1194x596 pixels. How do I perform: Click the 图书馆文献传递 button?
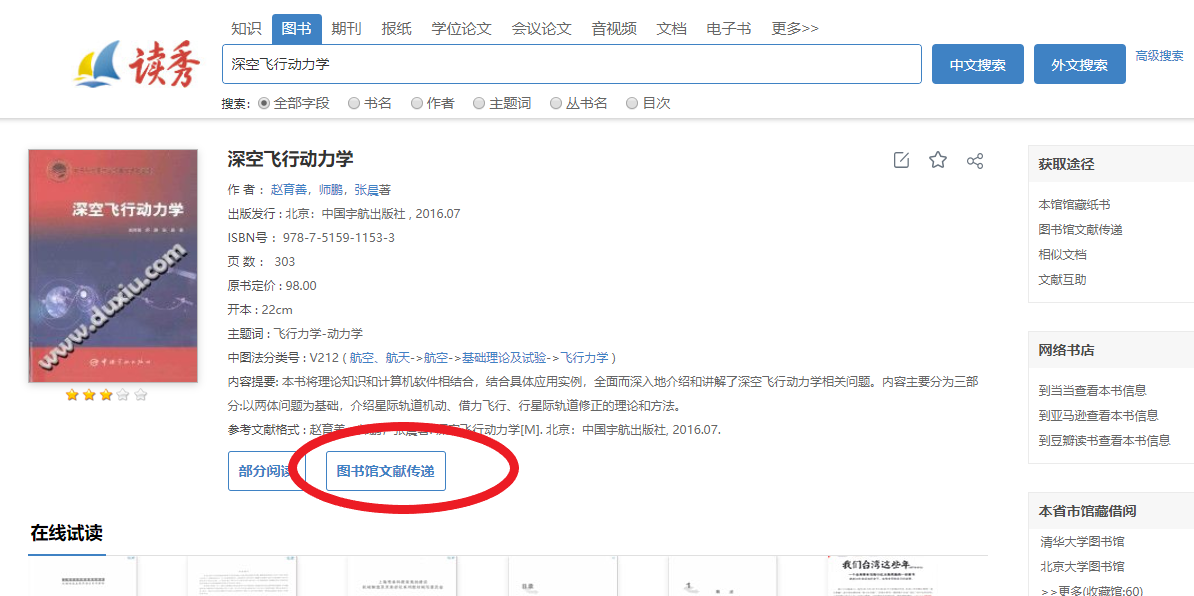(x=385, y=471)
